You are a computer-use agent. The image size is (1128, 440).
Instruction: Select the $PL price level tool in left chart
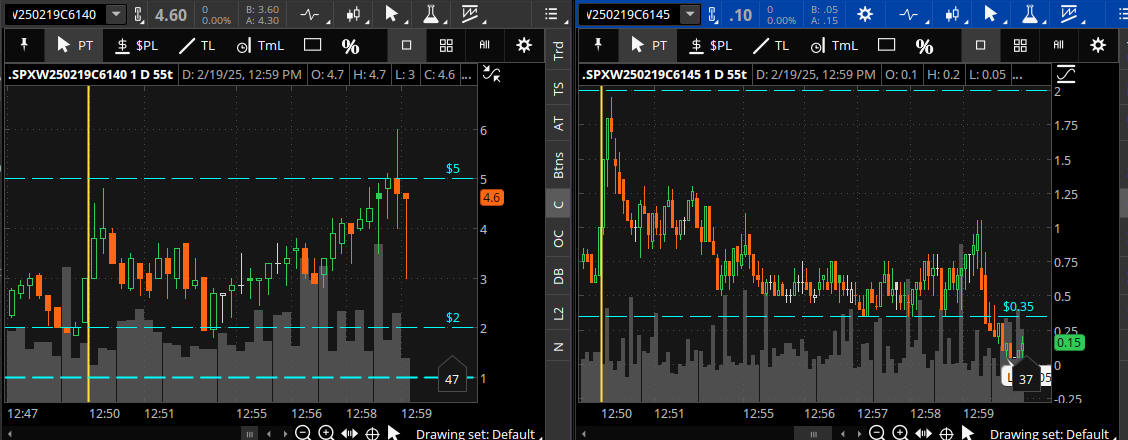tap(137, 46)
